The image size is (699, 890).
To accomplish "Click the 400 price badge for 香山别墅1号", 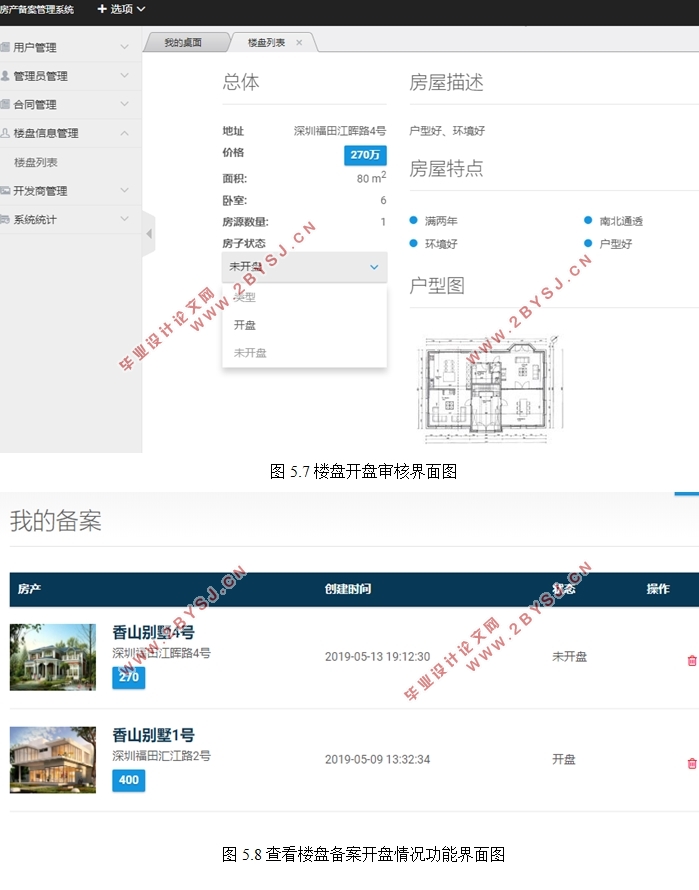I will 128,780.
